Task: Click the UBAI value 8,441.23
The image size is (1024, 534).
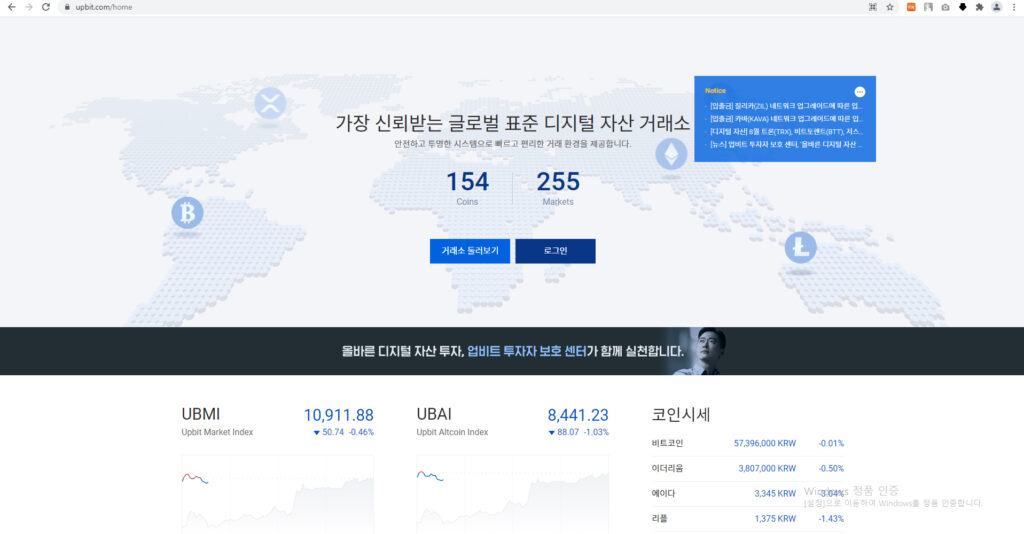Action: [x=578, y=415]
